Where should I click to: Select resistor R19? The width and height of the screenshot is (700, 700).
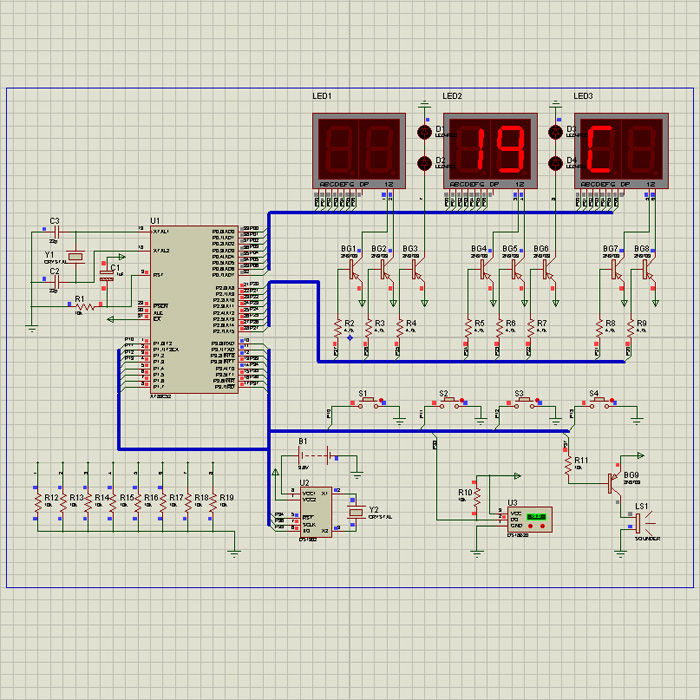(x=213, y=503)
